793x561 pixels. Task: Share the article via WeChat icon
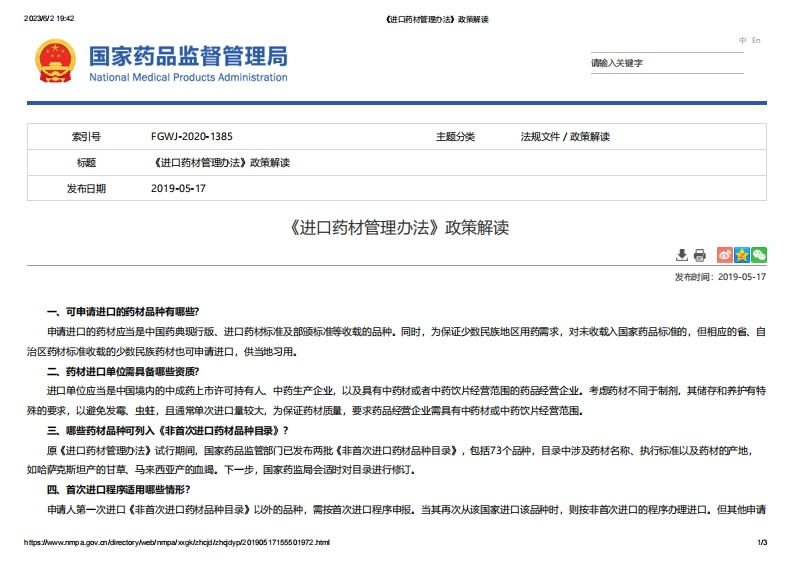click(x=759, y=255)
